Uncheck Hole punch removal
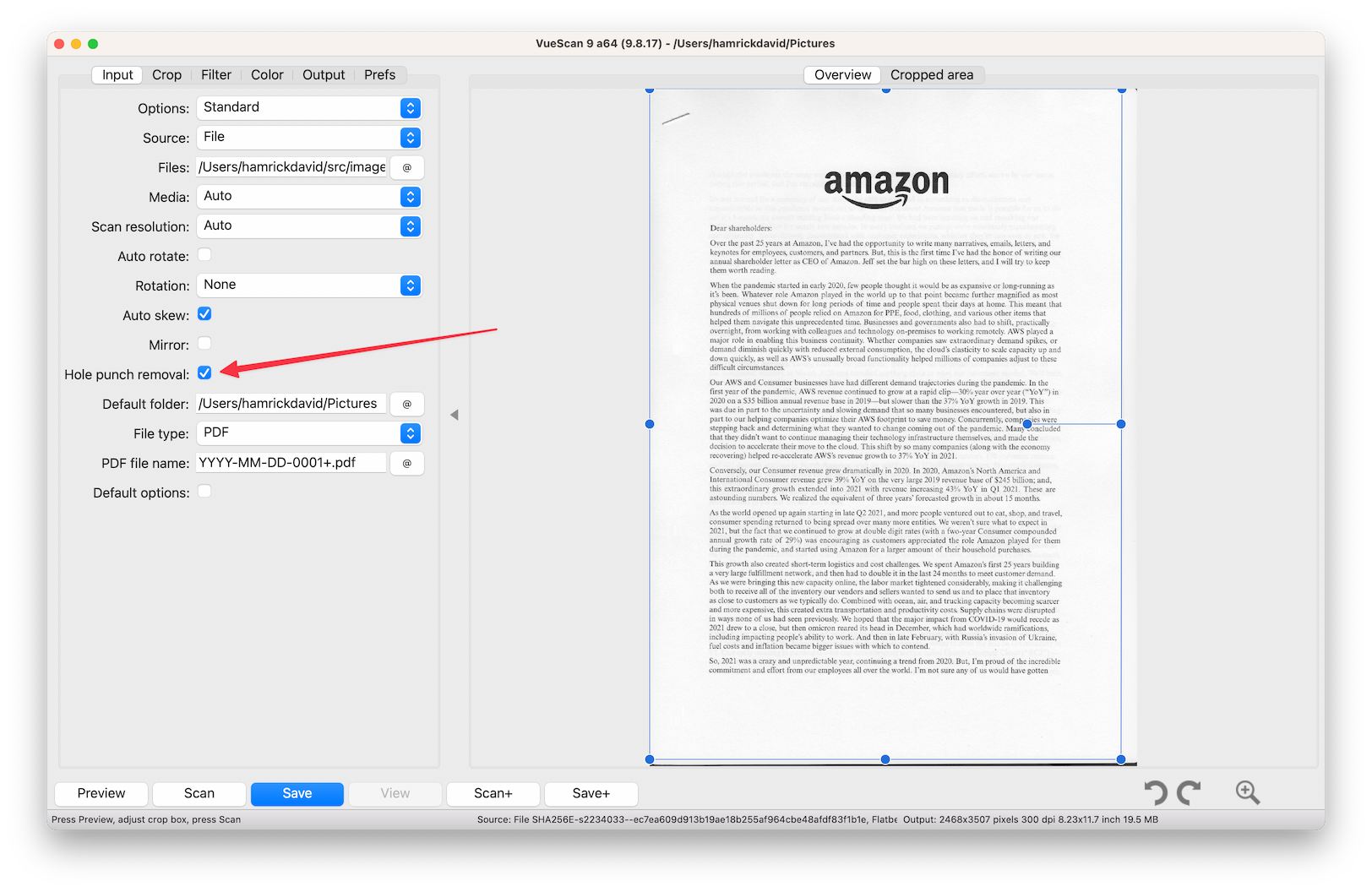 [x=204, y=373]
